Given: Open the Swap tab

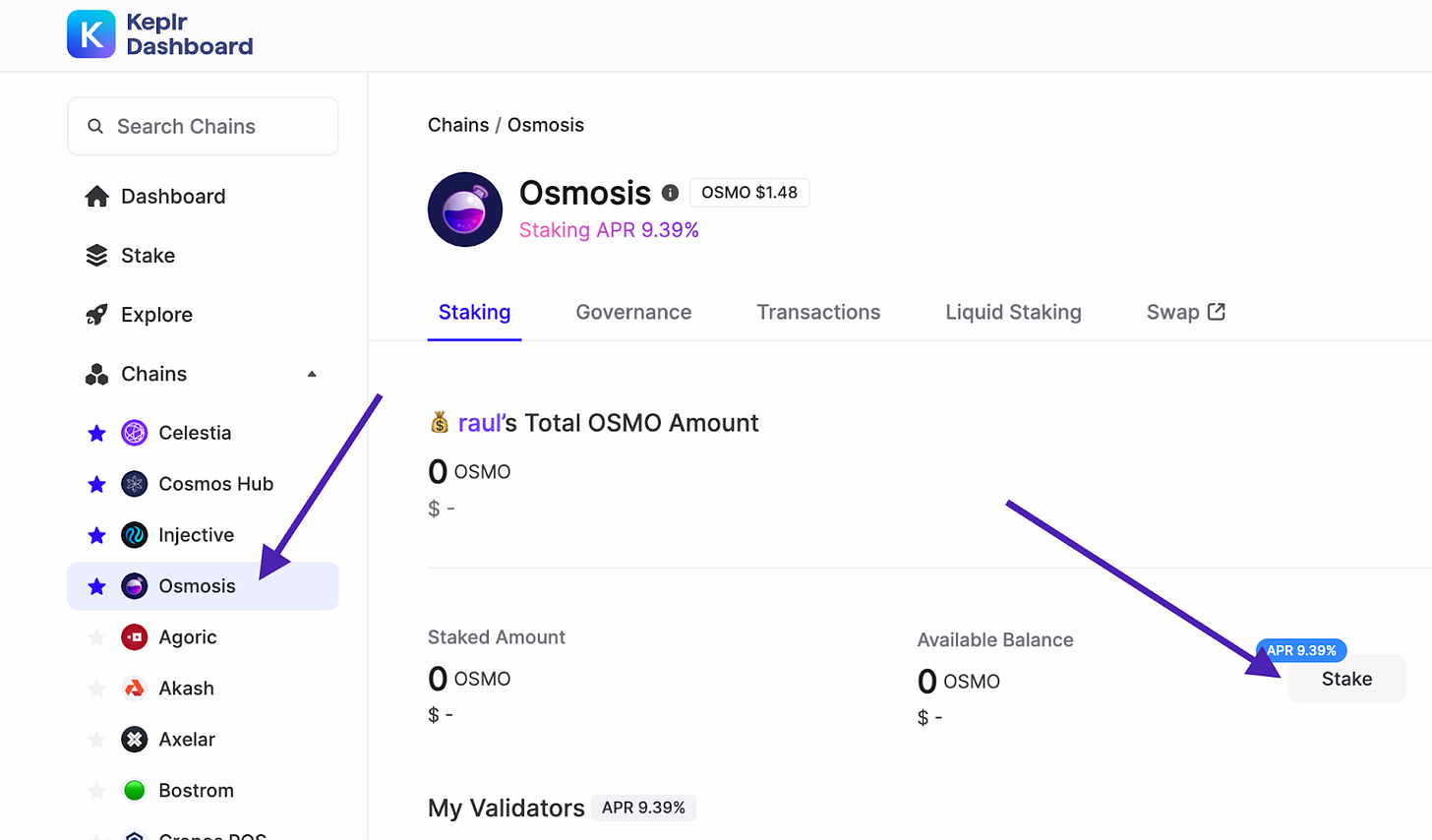Looking at the screenshot, I should pyautogui.click(x=1185, y=313).
